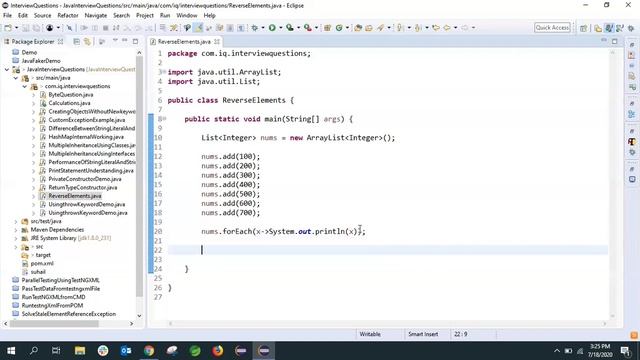The width and height of the screenshot is (640, 360).
Task: Click the Package Explorer scroll-down arrow
Action: click(x=139, y=316)
